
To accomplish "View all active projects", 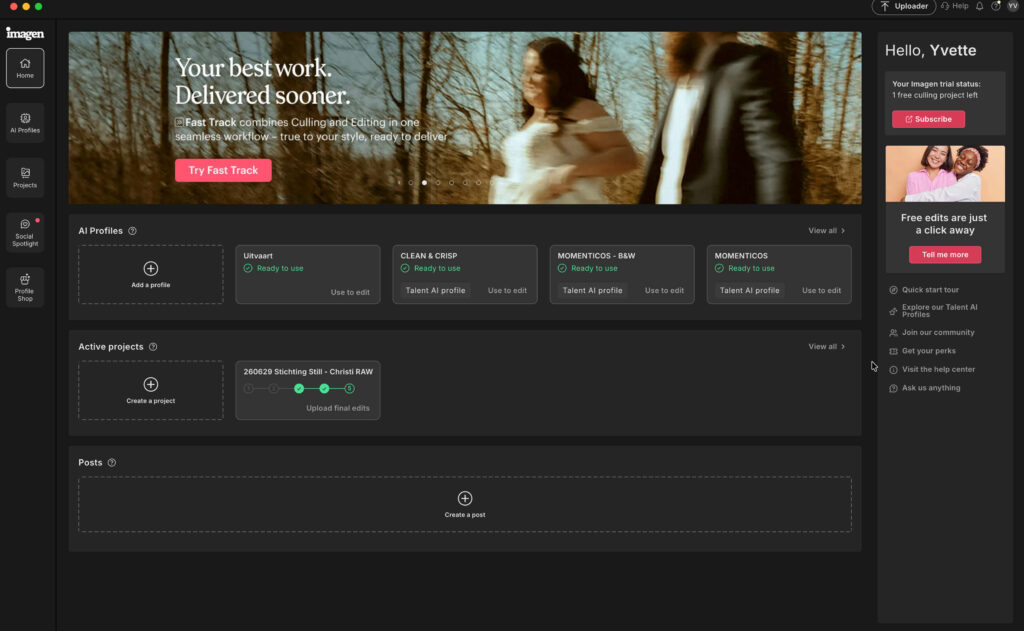I will (x=826, y=347).
